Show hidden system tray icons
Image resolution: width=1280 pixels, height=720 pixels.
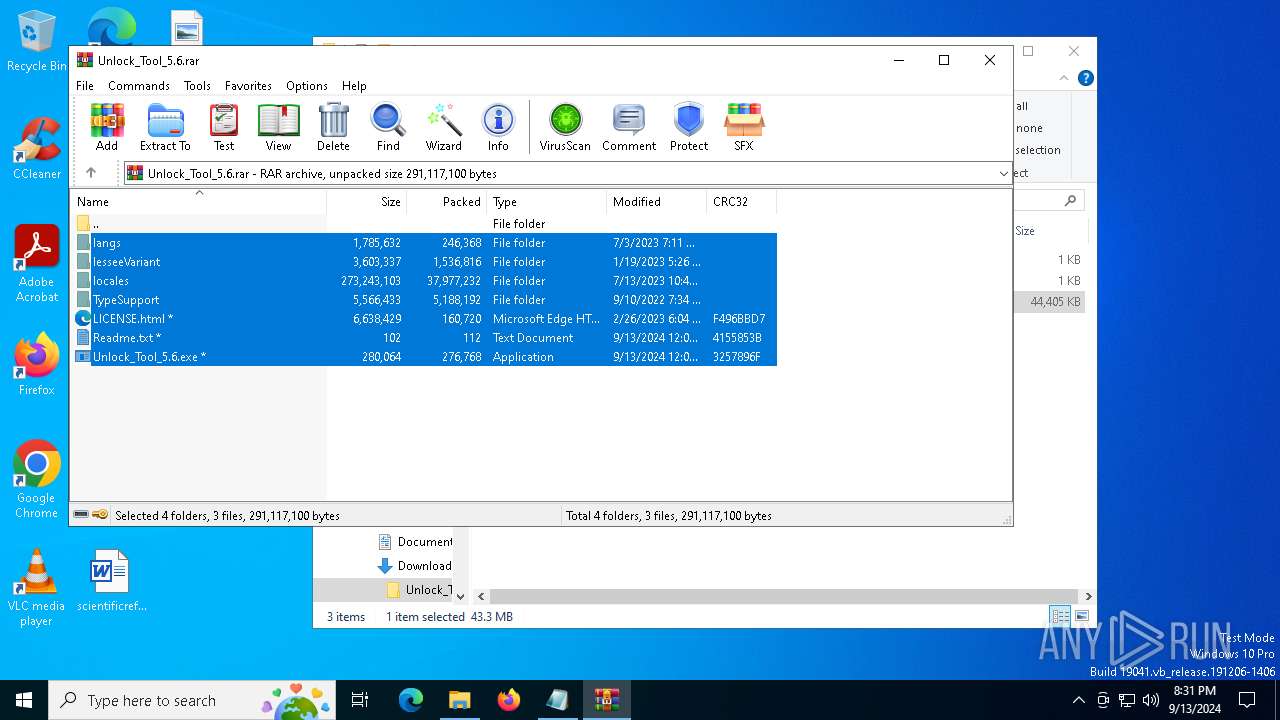tap(1078, 700)
